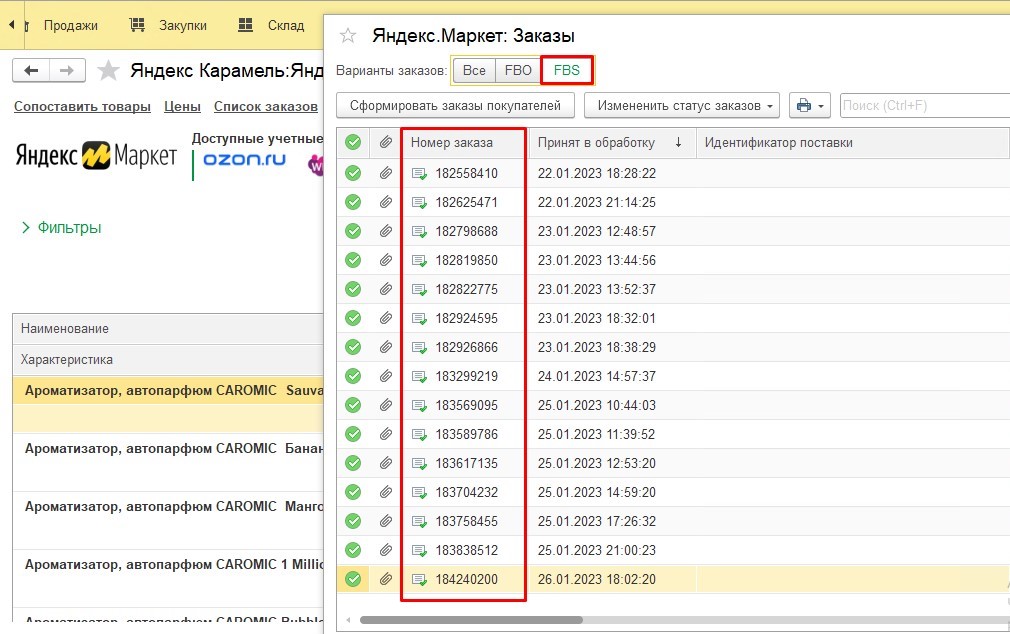
Task: Select the Ароматизатор CAROMIC Банан product row
Action: 168,448
